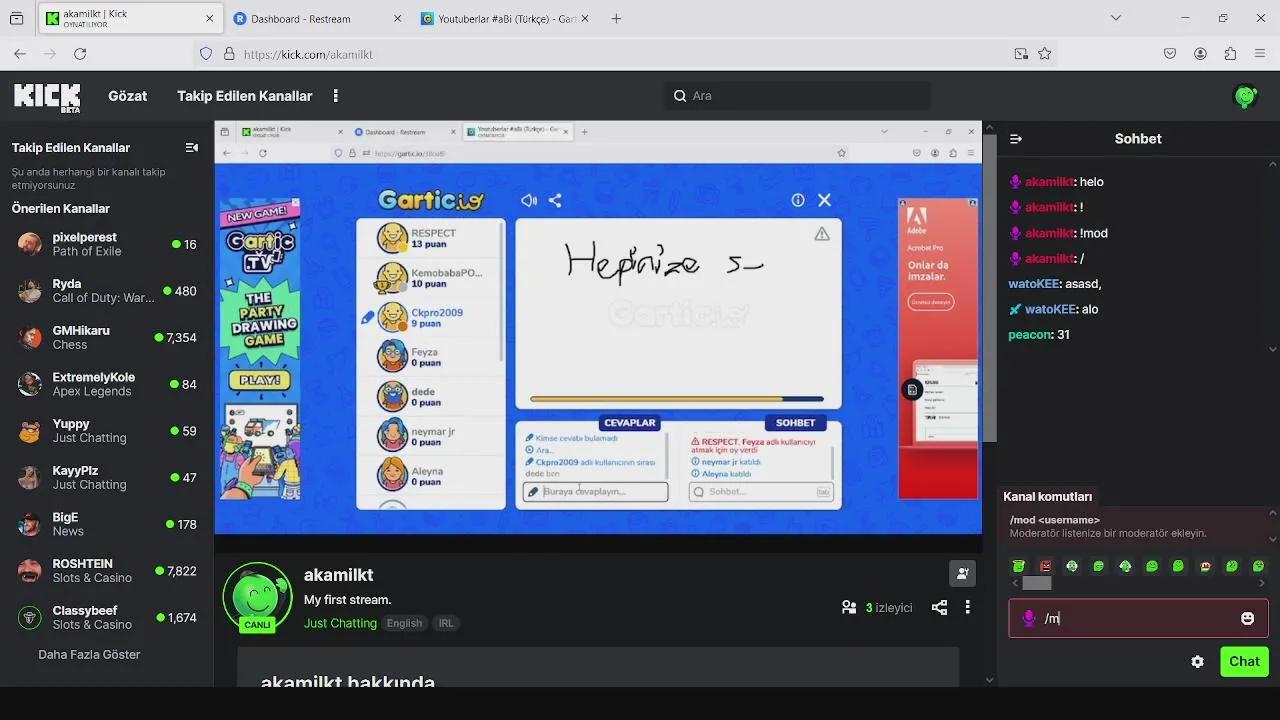Open the Pocket save icon
Screen dimensions: 1280x720
[x=1170, y=54]
